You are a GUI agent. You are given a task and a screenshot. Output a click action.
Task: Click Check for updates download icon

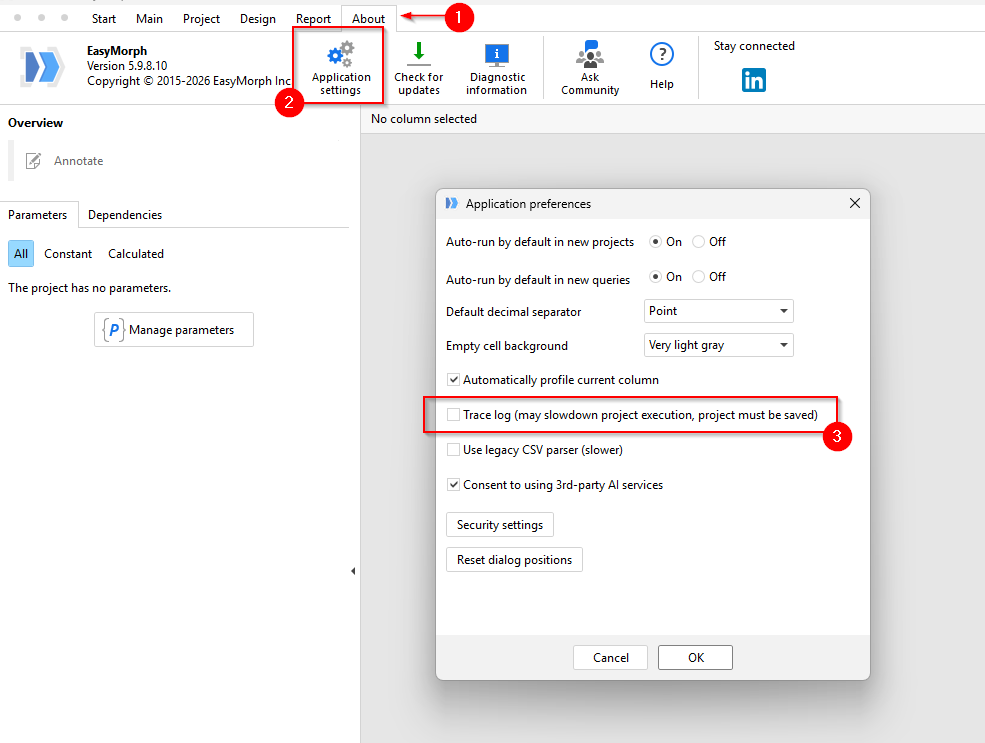(x=418, y=54)
